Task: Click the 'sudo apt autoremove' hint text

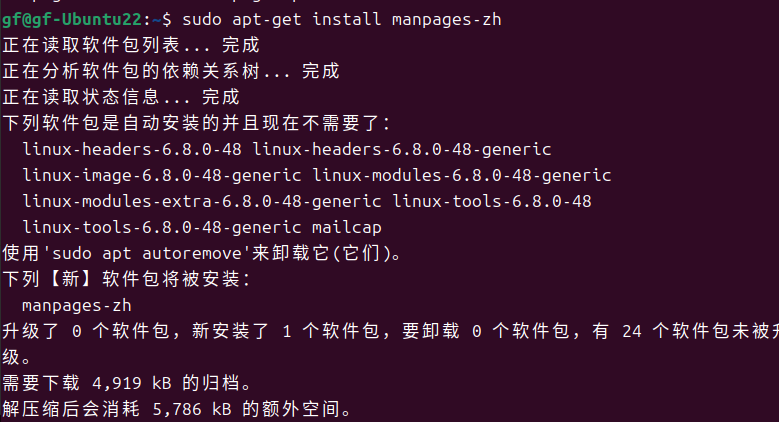Action: [x=147, y=253]
